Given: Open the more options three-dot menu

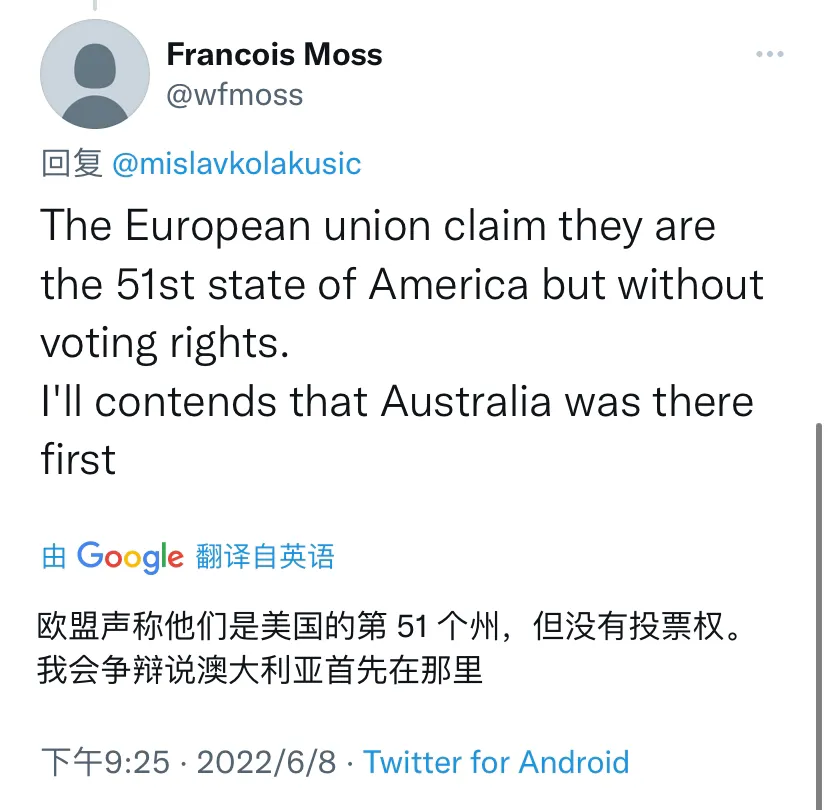Looking at the screenshot, I should click(x=769, y=54).
